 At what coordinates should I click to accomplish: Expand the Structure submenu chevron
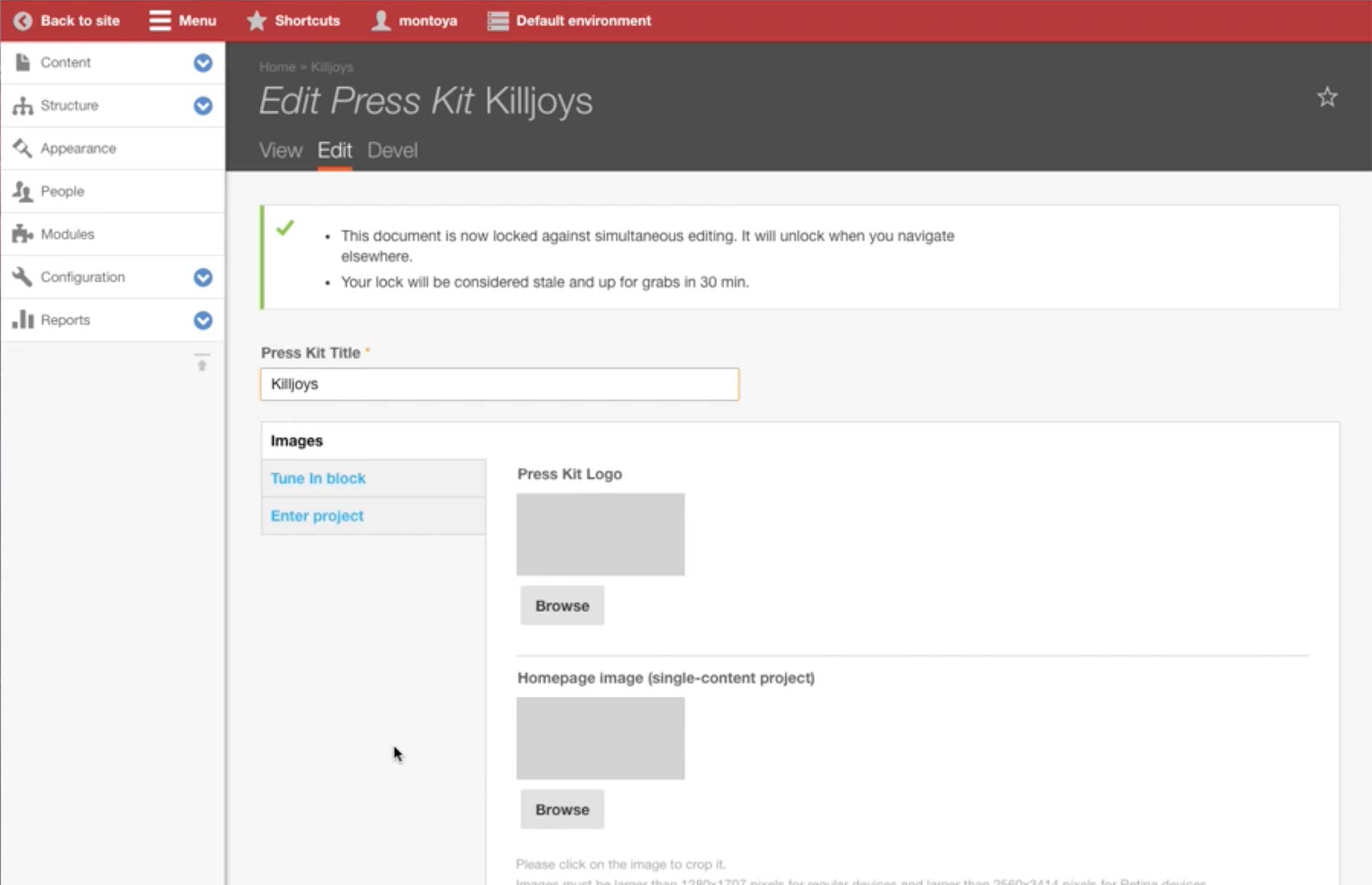203,106
